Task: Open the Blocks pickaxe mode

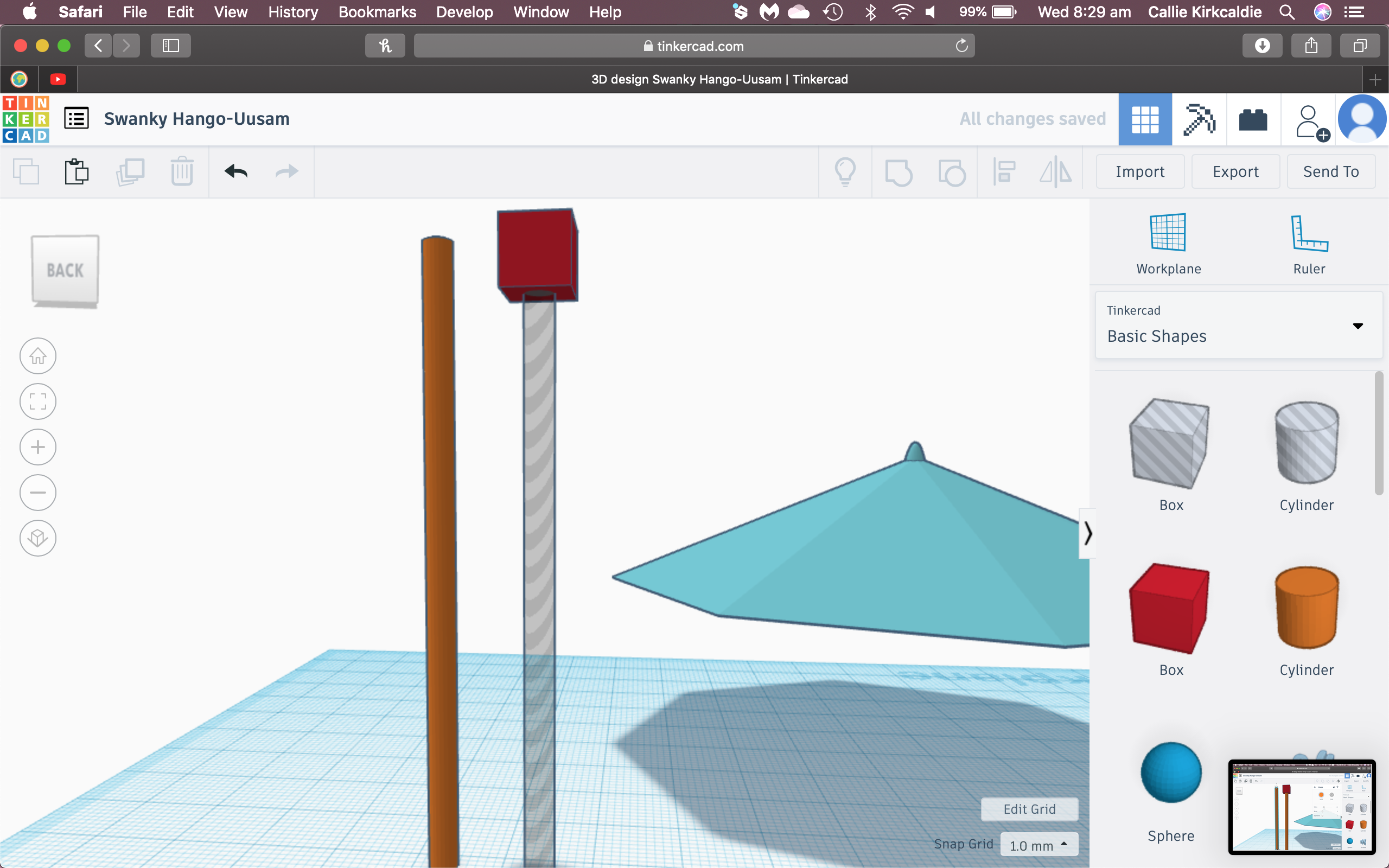Action: [1199, 119]
